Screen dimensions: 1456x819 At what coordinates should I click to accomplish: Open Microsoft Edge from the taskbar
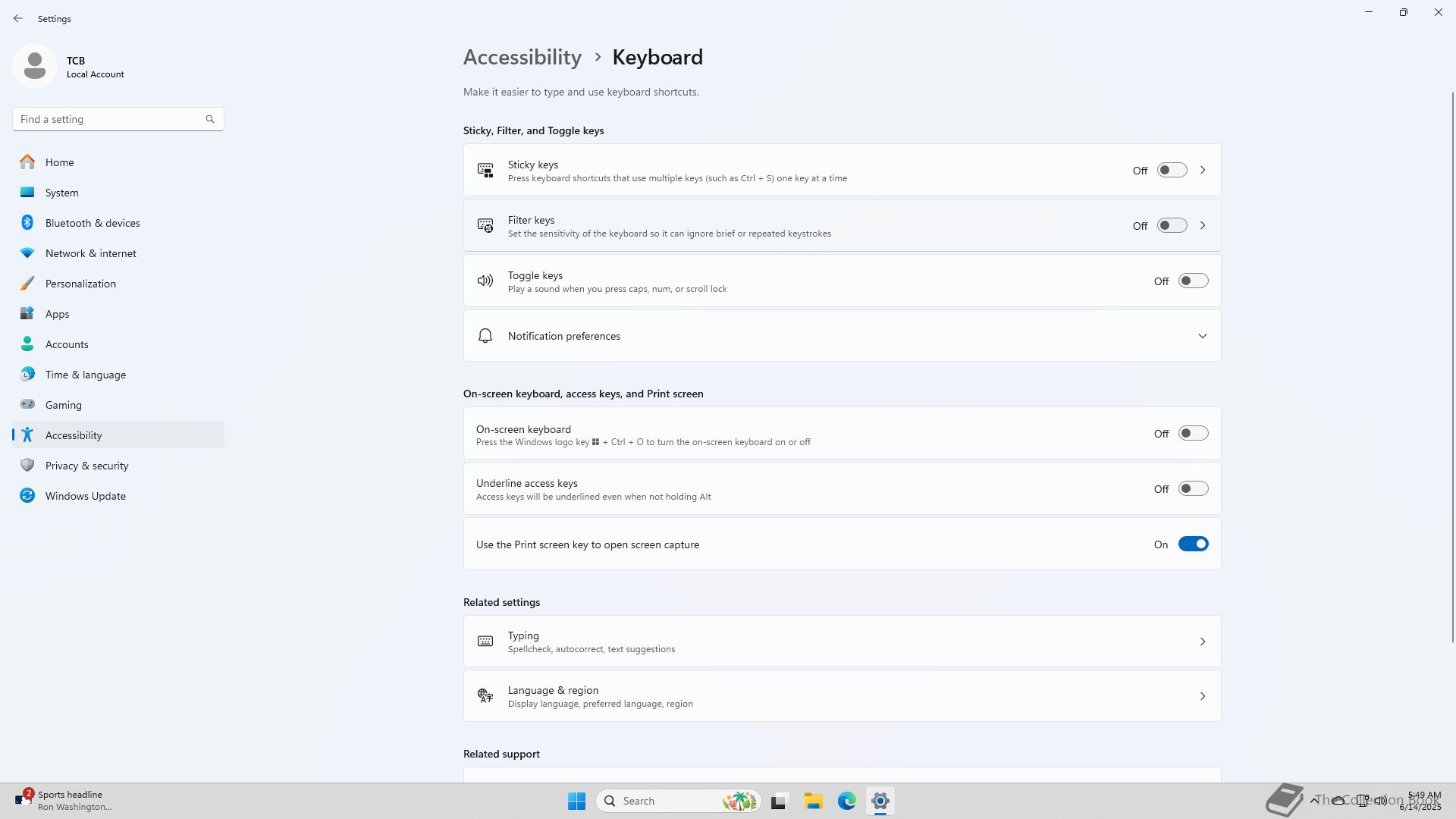[x=847, y=801]
